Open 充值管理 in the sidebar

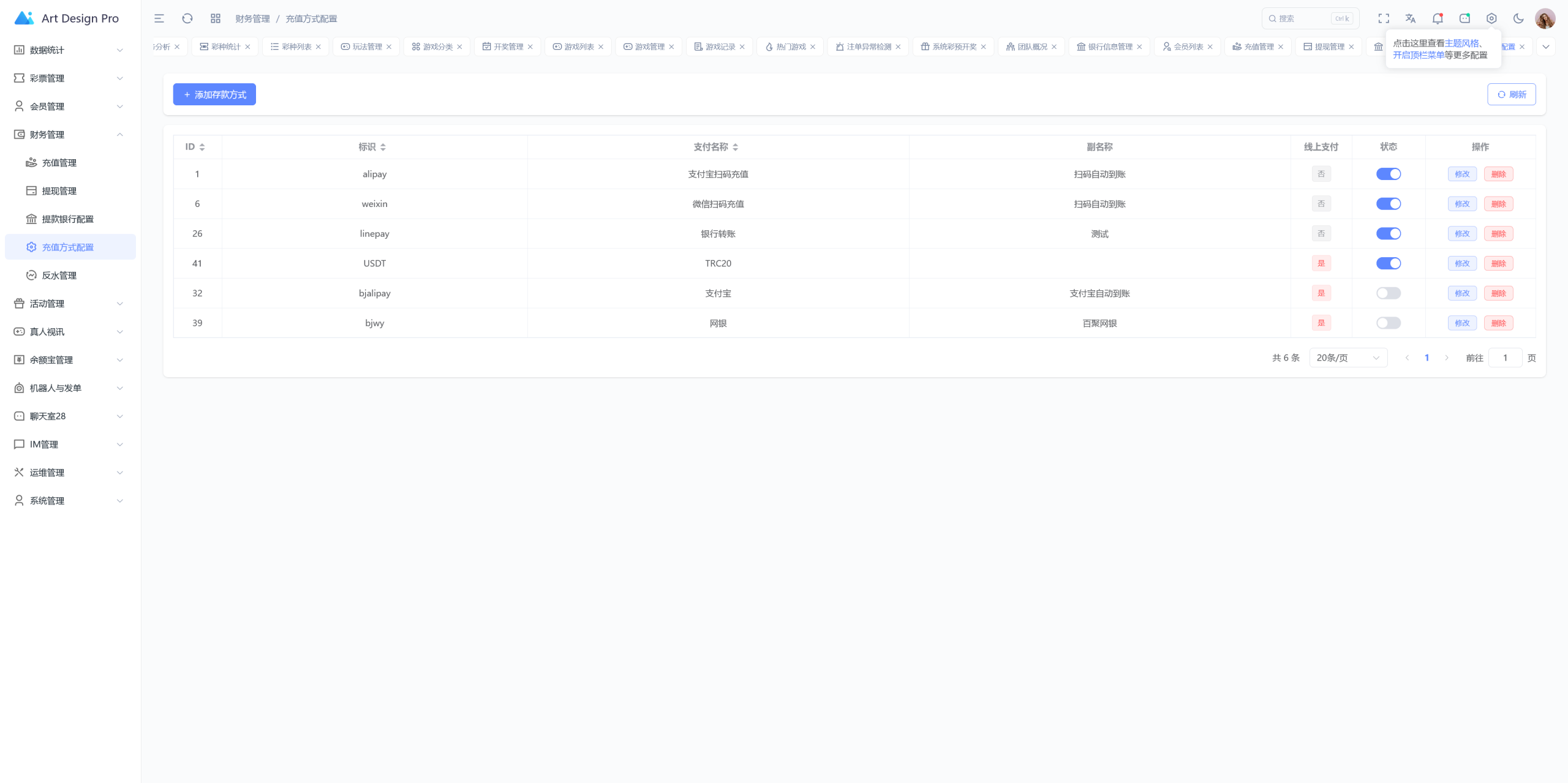(x=70, y=163)
